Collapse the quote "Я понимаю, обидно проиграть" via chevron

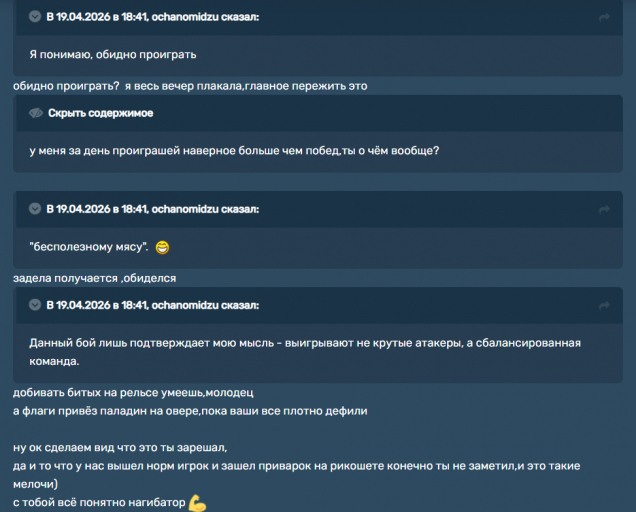click(x=35, y=17)
